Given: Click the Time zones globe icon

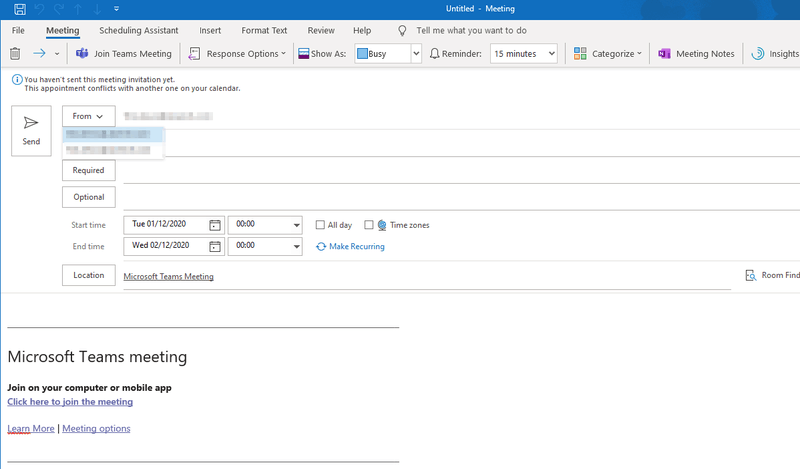Looking at the screenshot, I should (x=382, y=225).
